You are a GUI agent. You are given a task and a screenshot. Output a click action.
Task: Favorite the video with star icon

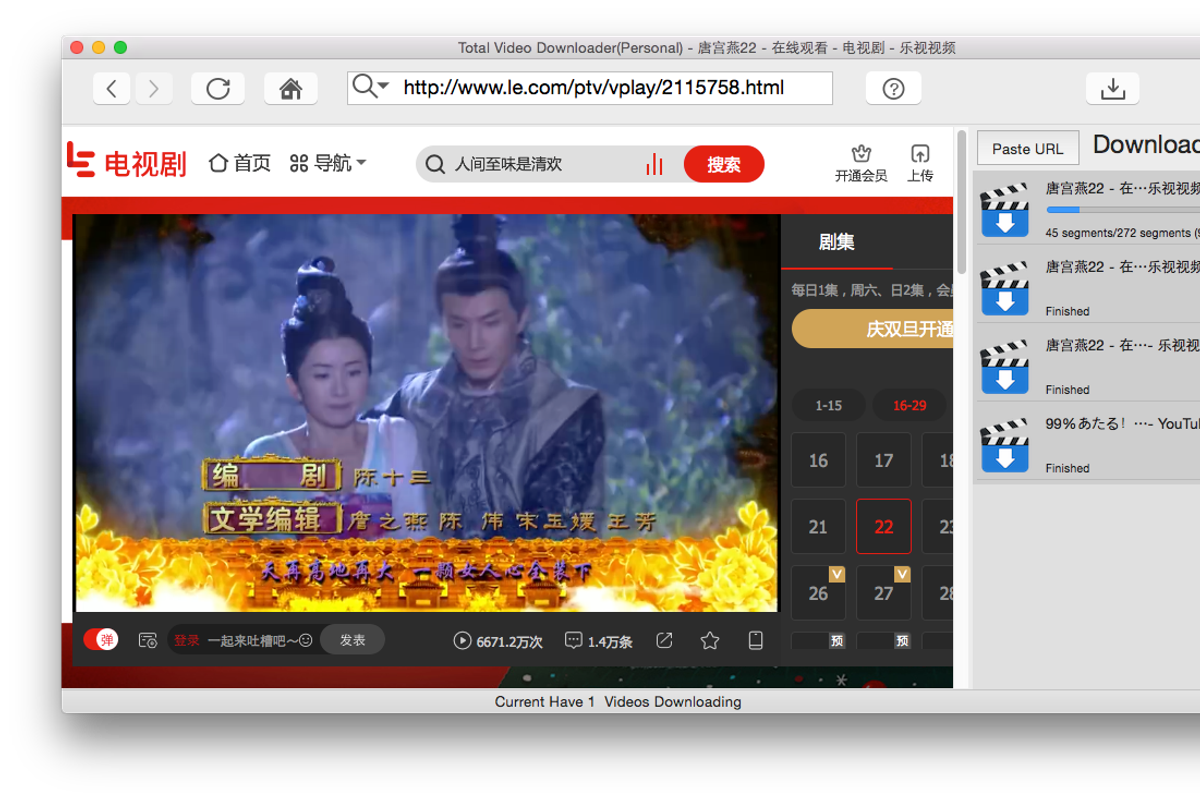[x=710, y=640]
